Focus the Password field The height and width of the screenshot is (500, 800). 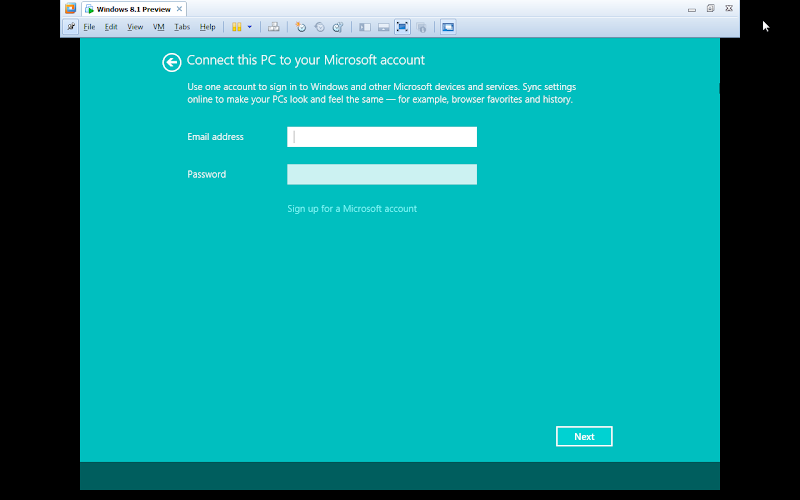click(382, 174)
